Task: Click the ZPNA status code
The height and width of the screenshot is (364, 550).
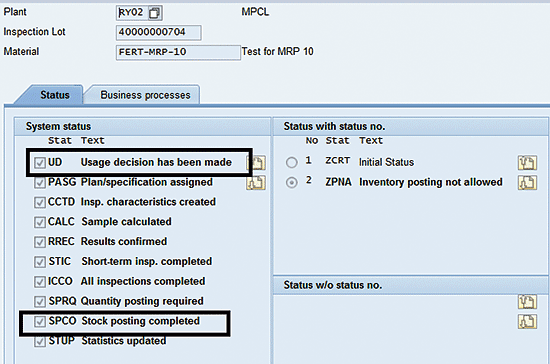Action: (338, 182)
